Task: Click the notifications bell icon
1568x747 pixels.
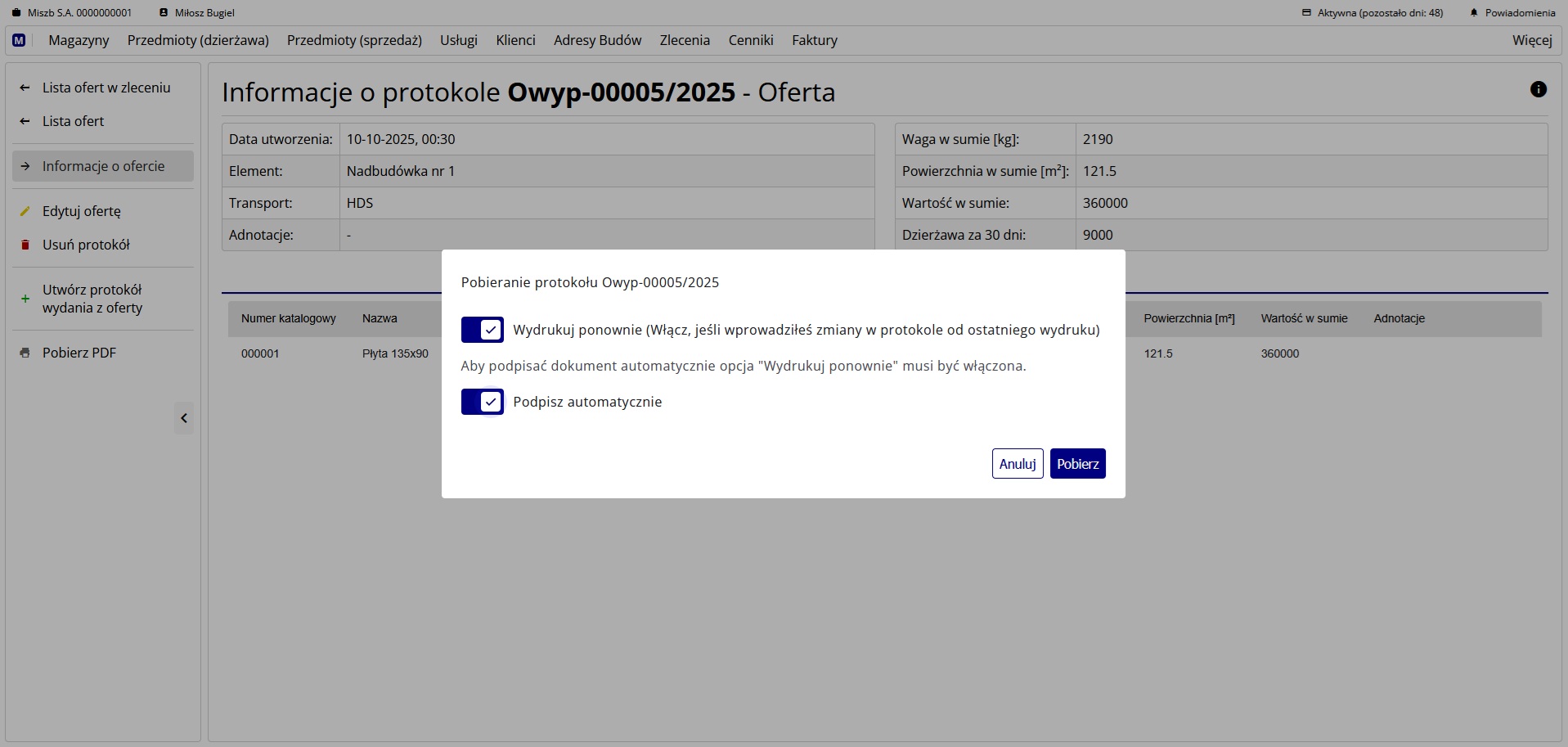Action: [1474, 12]
